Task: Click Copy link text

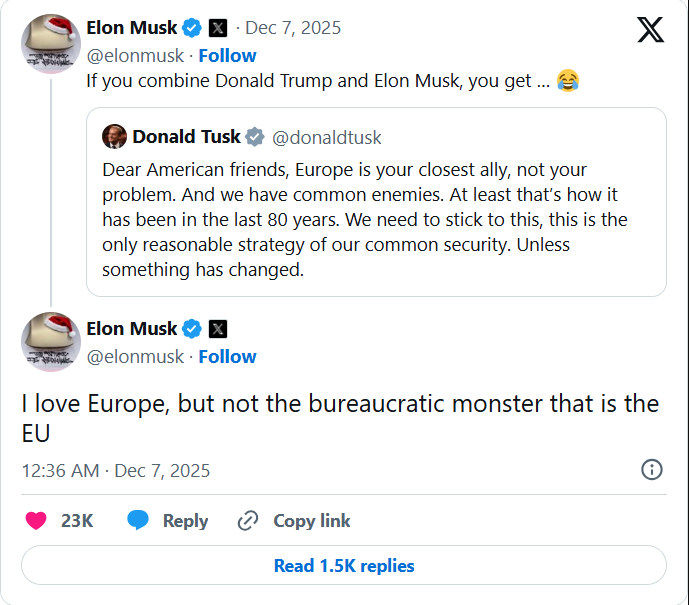Action: pyautogui.click(x=312, y=520)
